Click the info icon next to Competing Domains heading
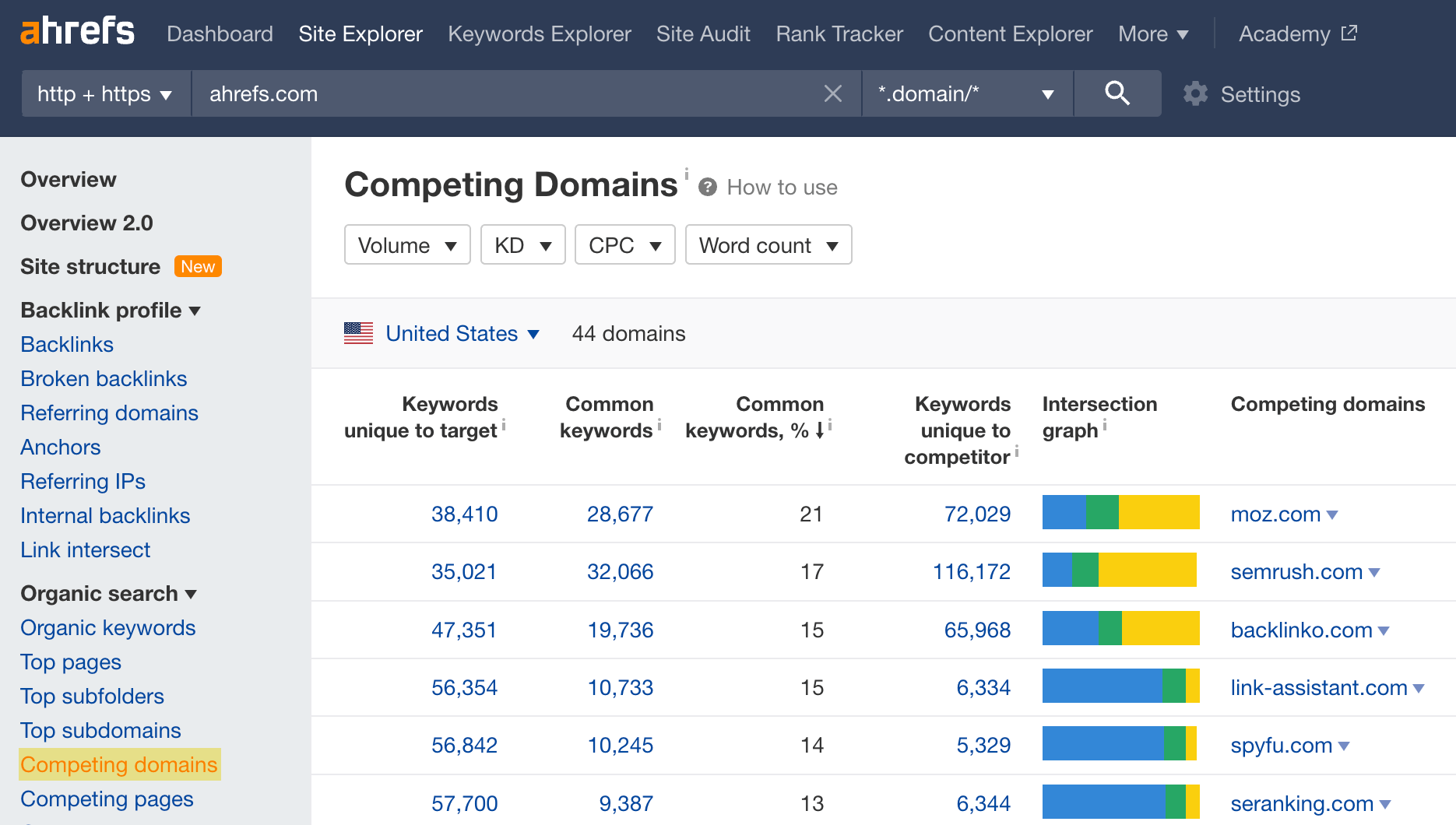Viewport: 1456px width, 825px height. click(x=686, y=174)
